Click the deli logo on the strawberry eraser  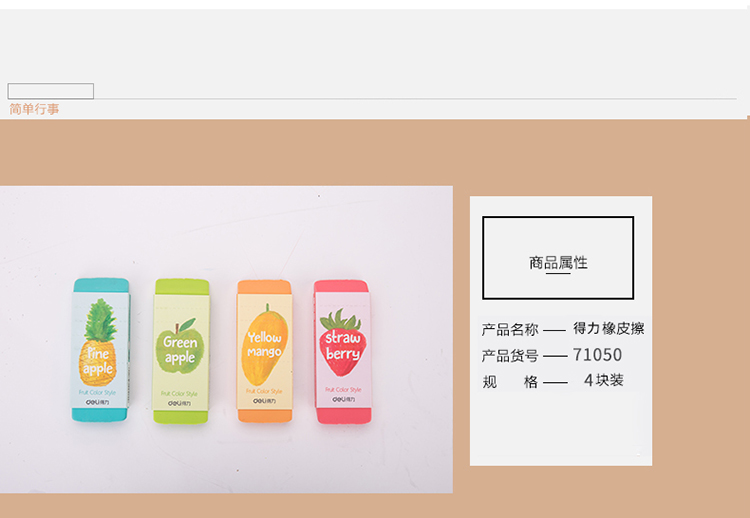pyautogui.click(x=343, y=399)
